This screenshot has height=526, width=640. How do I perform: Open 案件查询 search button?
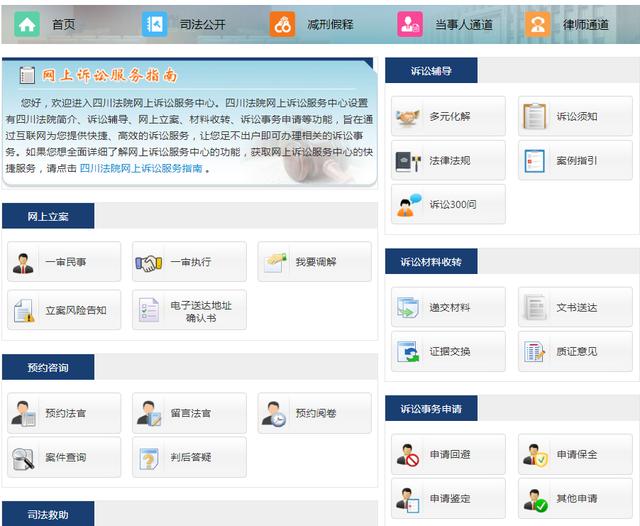64,457
